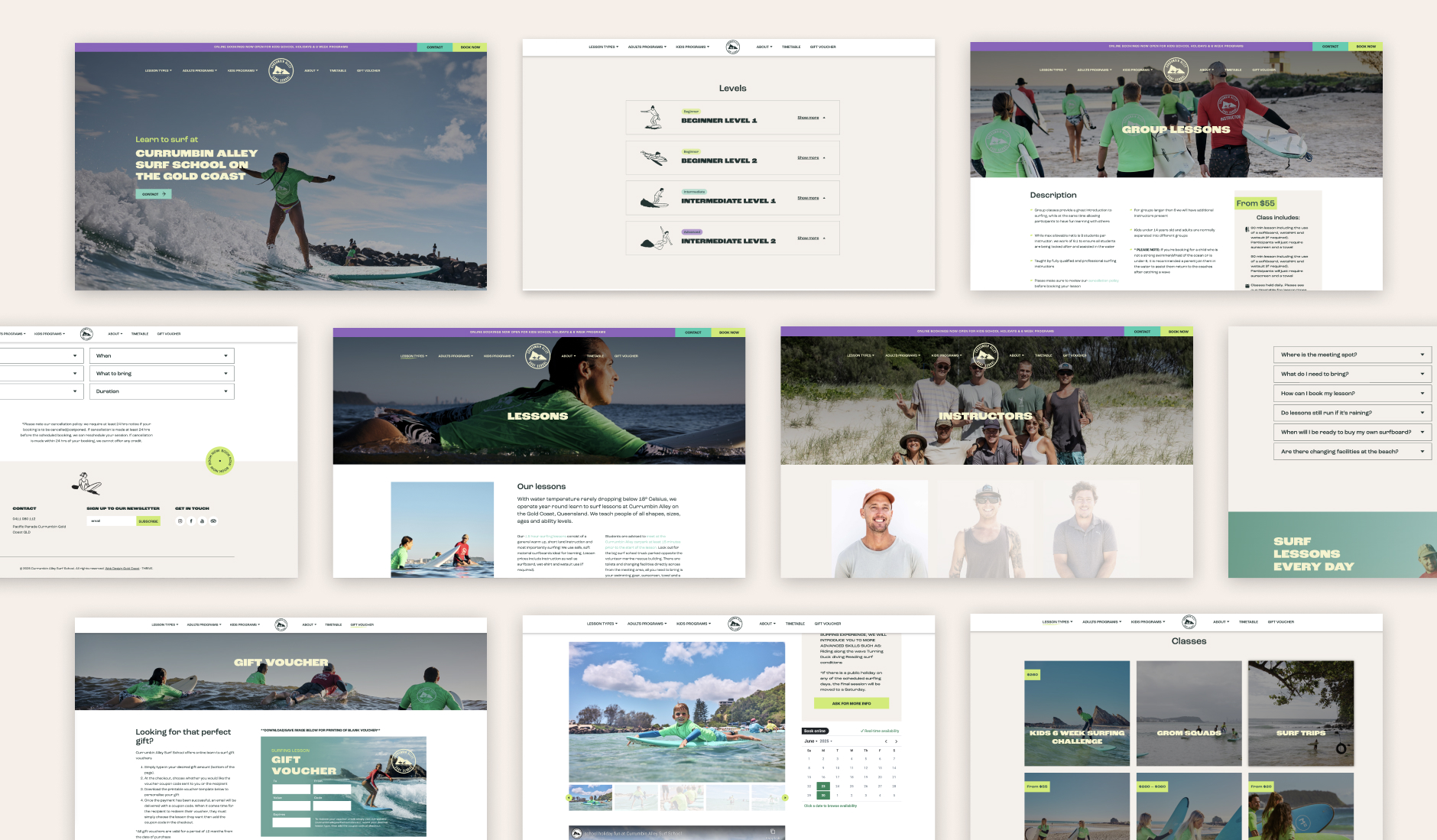
Task: Expand 'Where is the meeting spot?' FAQ
Action: tap(1351, 355)
